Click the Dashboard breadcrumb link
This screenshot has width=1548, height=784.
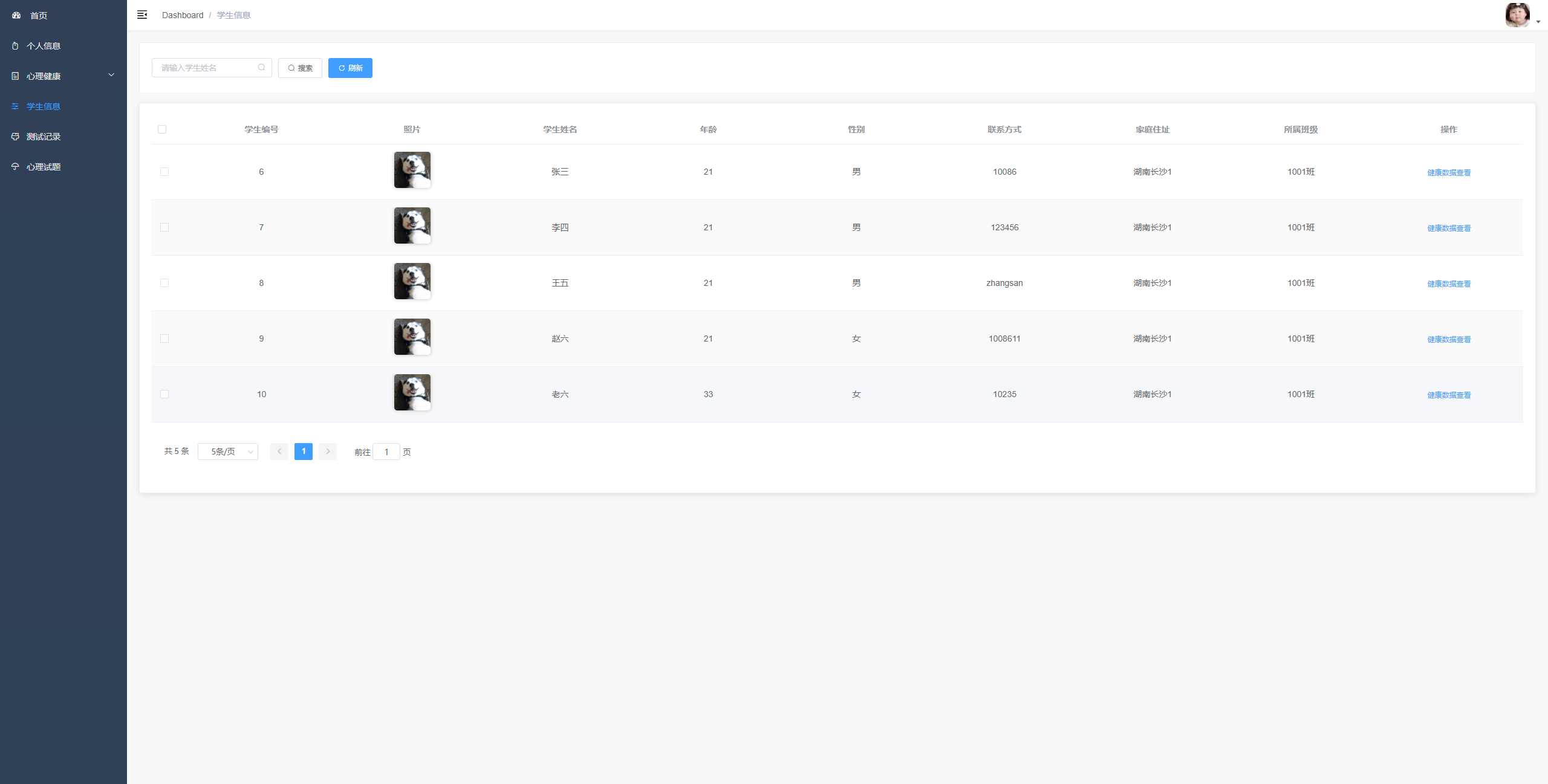[x=183, y=15]
